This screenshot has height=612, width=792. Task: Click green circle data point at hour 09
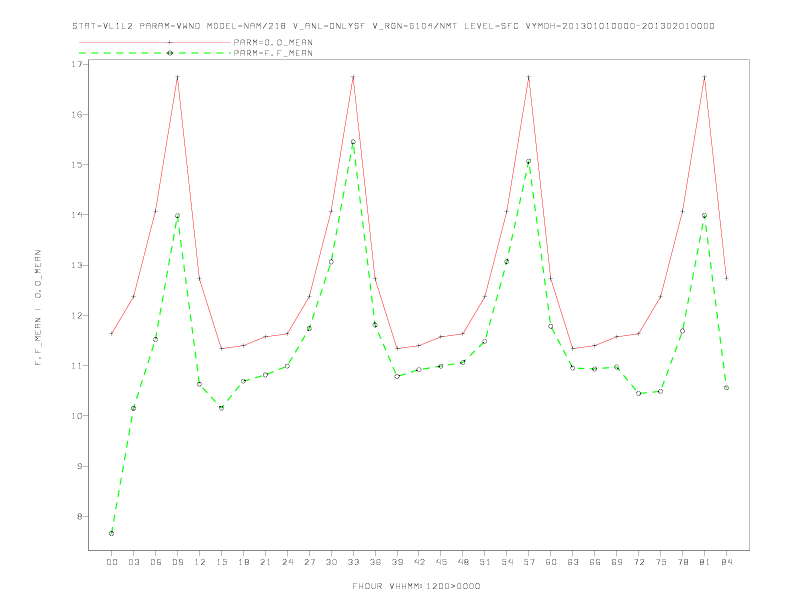tap(177, 216)
